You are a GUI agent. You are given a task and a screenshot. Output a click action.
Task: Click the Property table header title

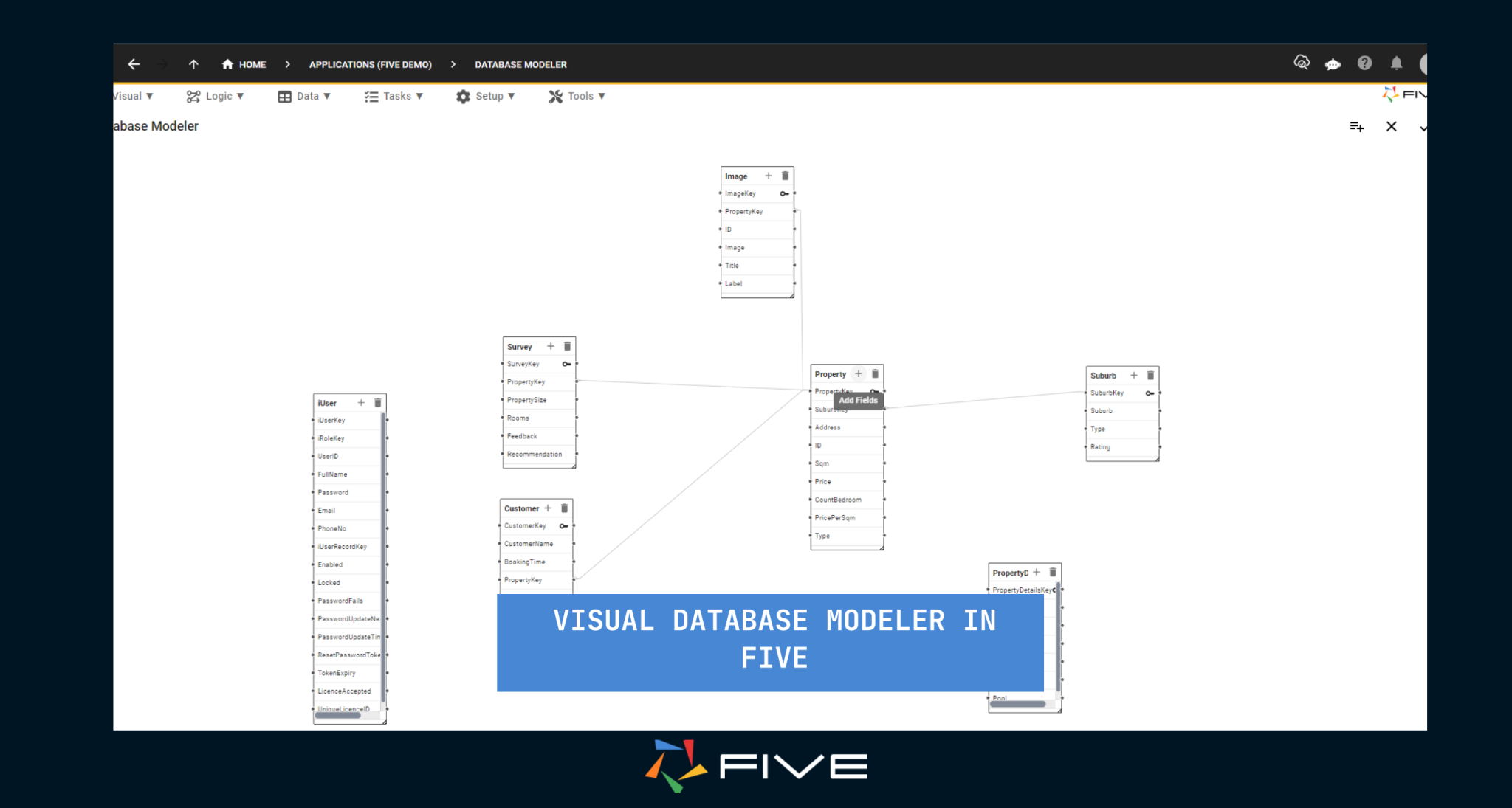tap(831, 374)
